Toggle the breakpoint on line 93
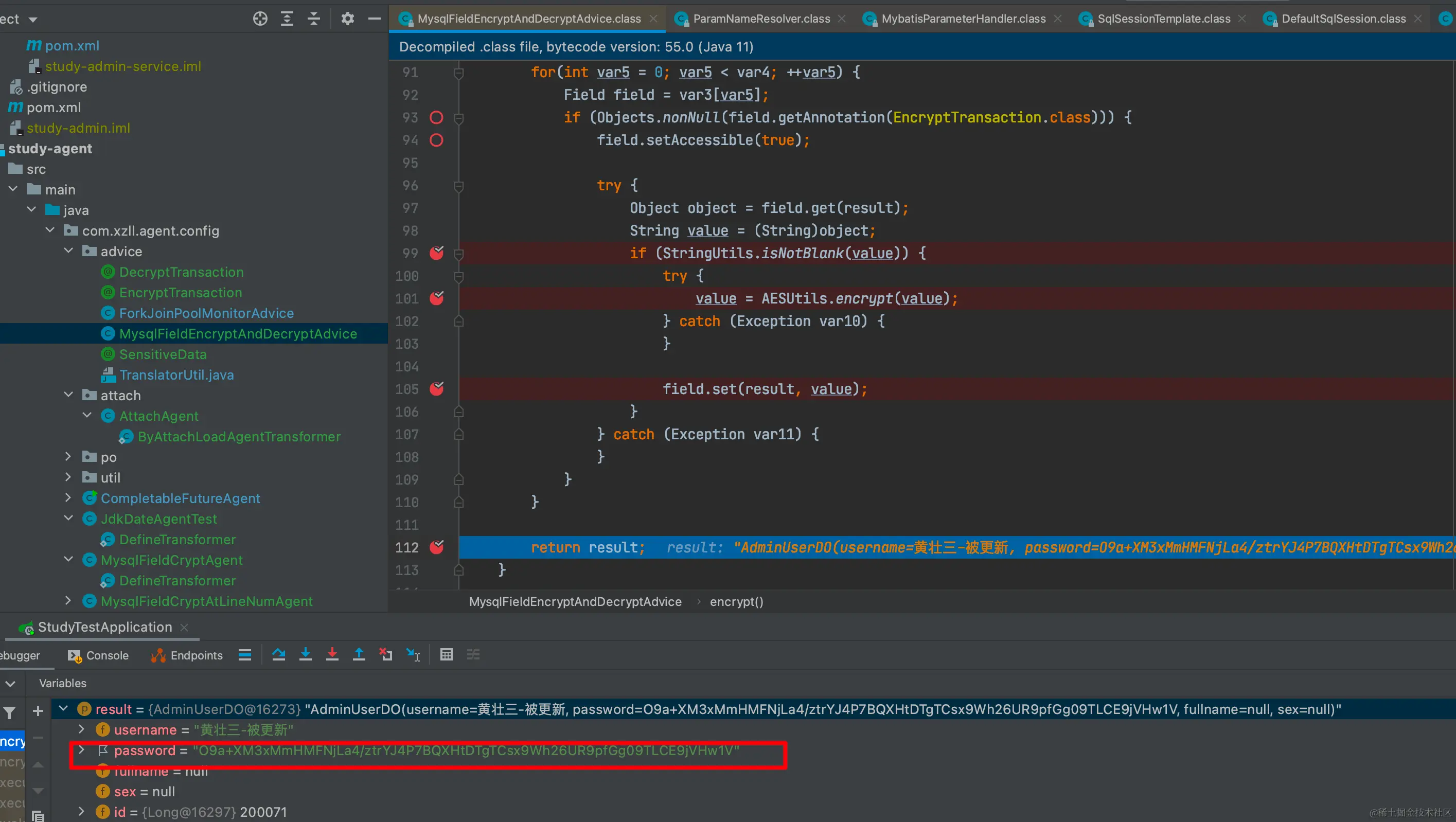The width and height of the screenshot is (1456, 822). pos(436,117)
